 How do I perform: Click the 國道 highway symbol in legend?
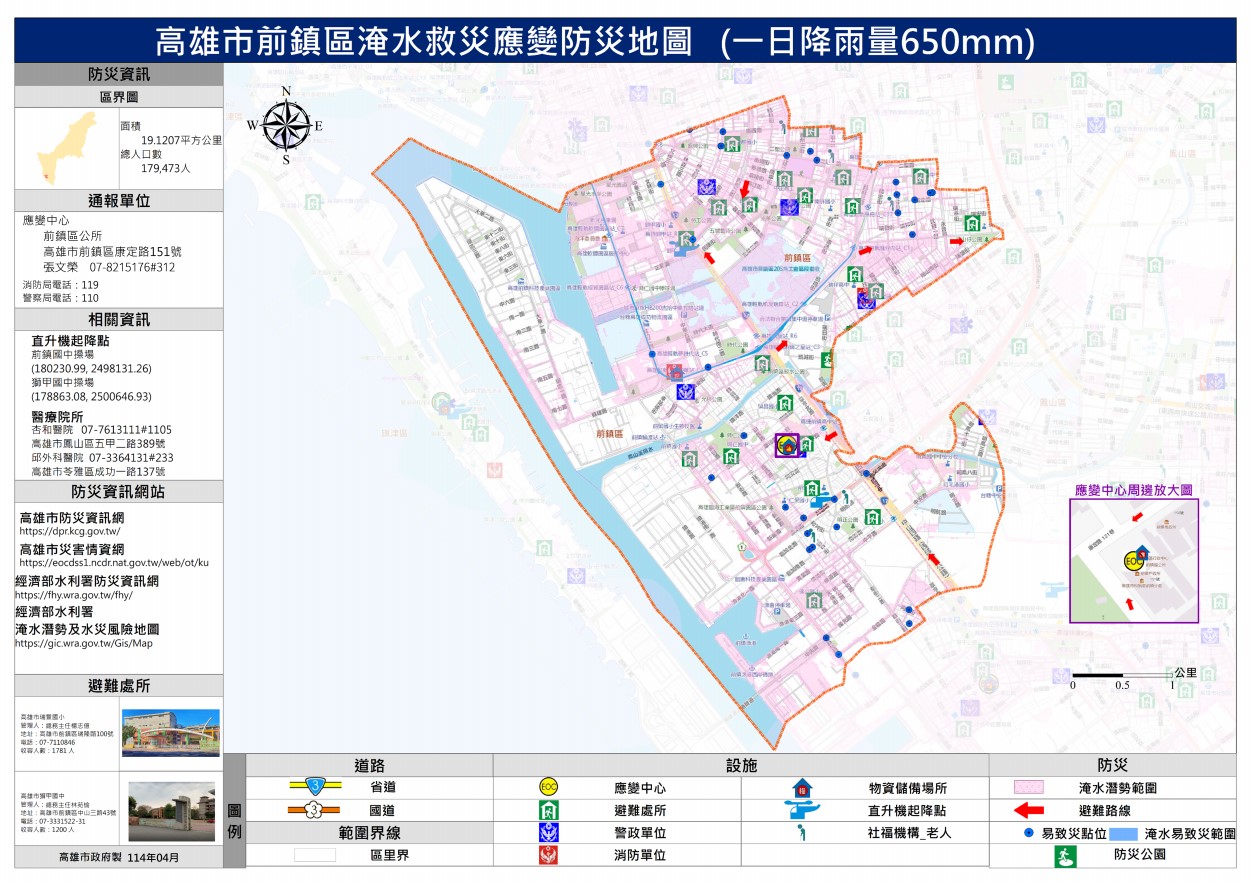pyautogui.click(x=315, y=809)
